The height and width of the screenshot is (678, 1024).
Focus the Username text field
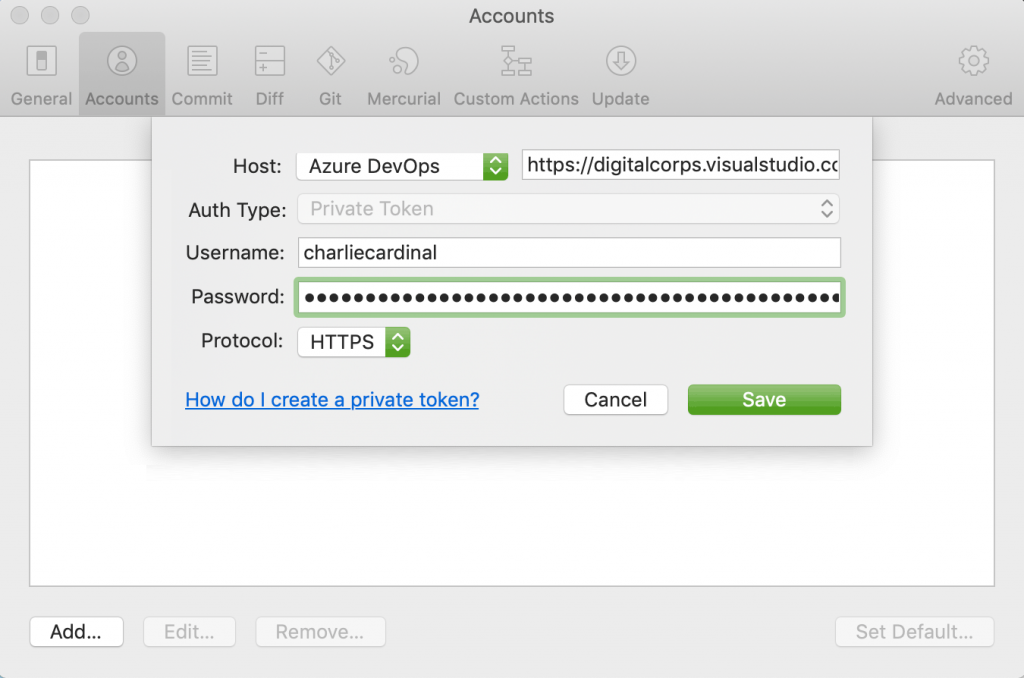[x=570, y=253]
